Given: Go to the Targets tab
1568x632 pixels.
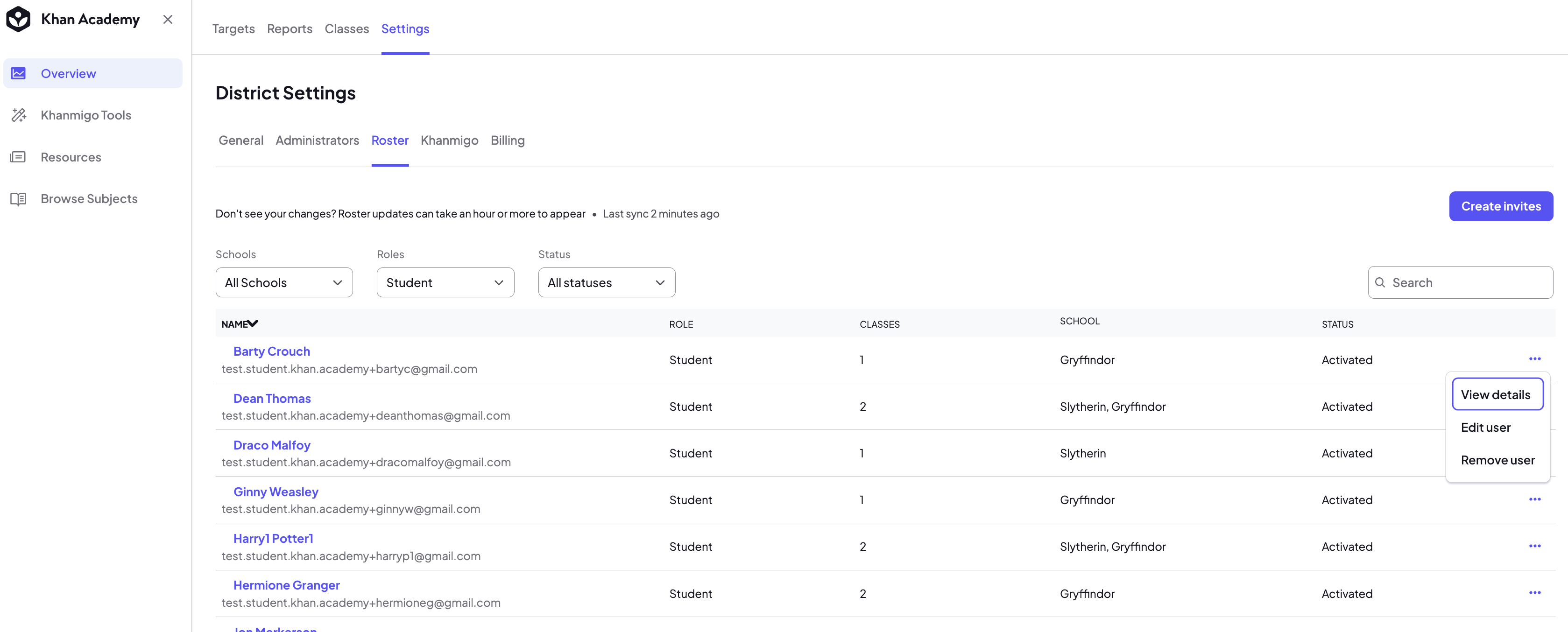Looking at the screenshot, I should (234, 28).
